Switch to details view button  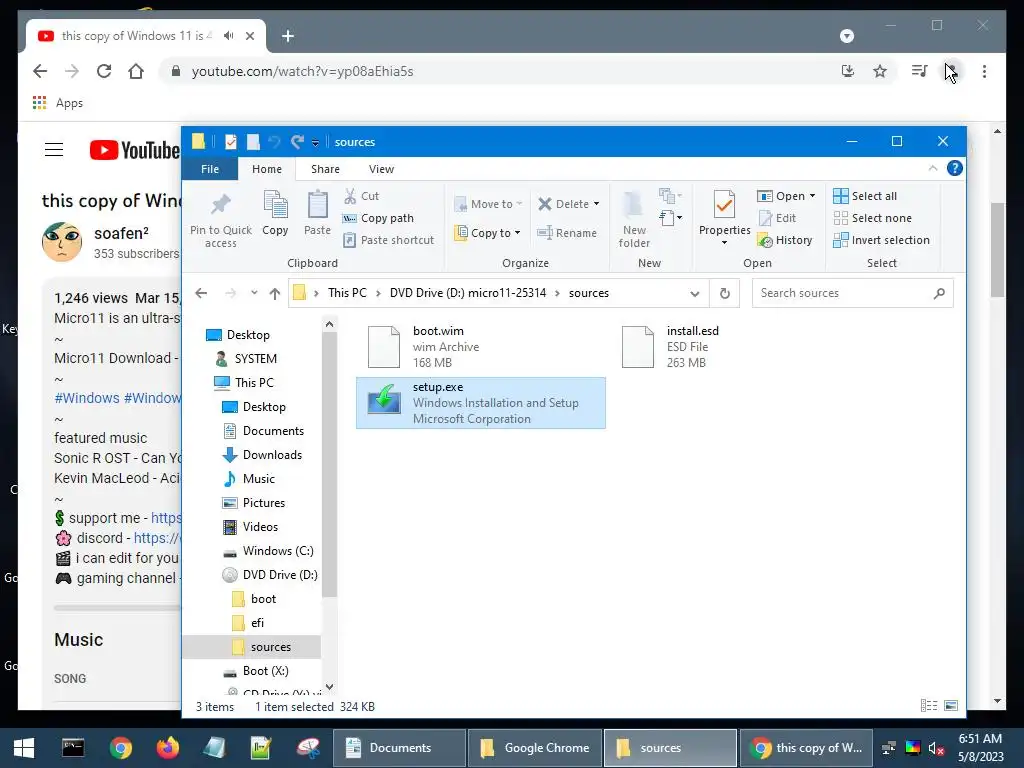(x=929, y=706)
